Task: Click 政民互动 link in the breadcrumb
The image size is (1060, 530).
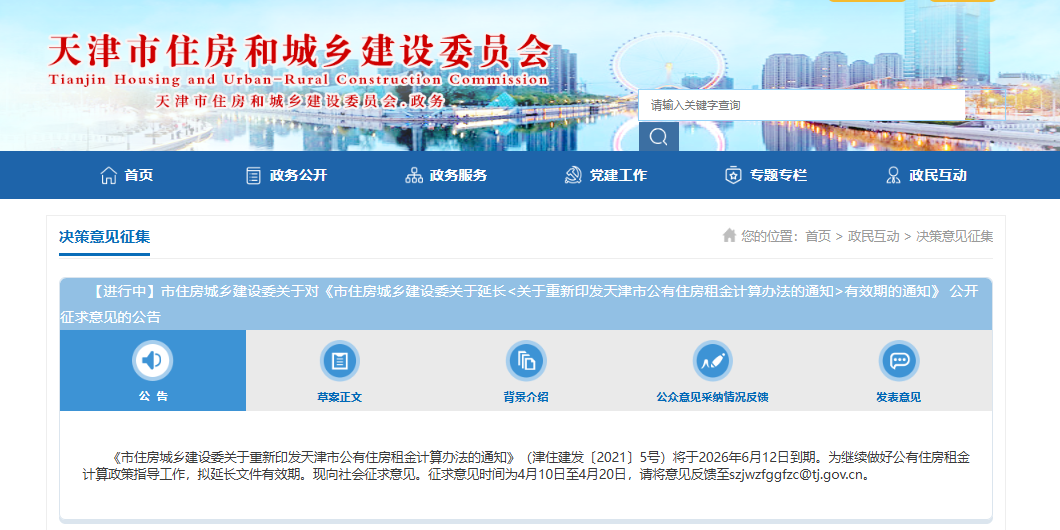Action: (873, 236)
